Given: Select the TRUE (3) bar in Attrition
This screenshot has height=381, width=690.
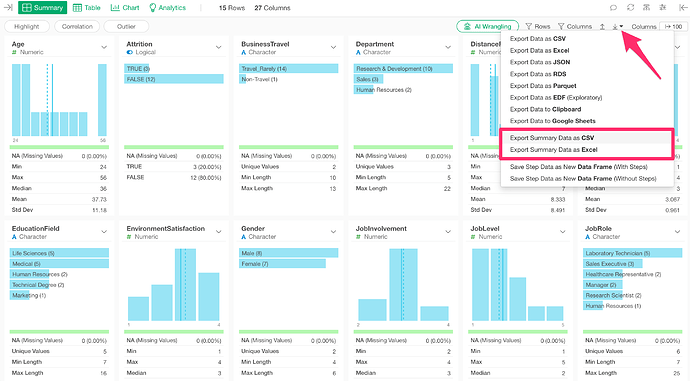Looking at the screenshot, I should 137,69.
